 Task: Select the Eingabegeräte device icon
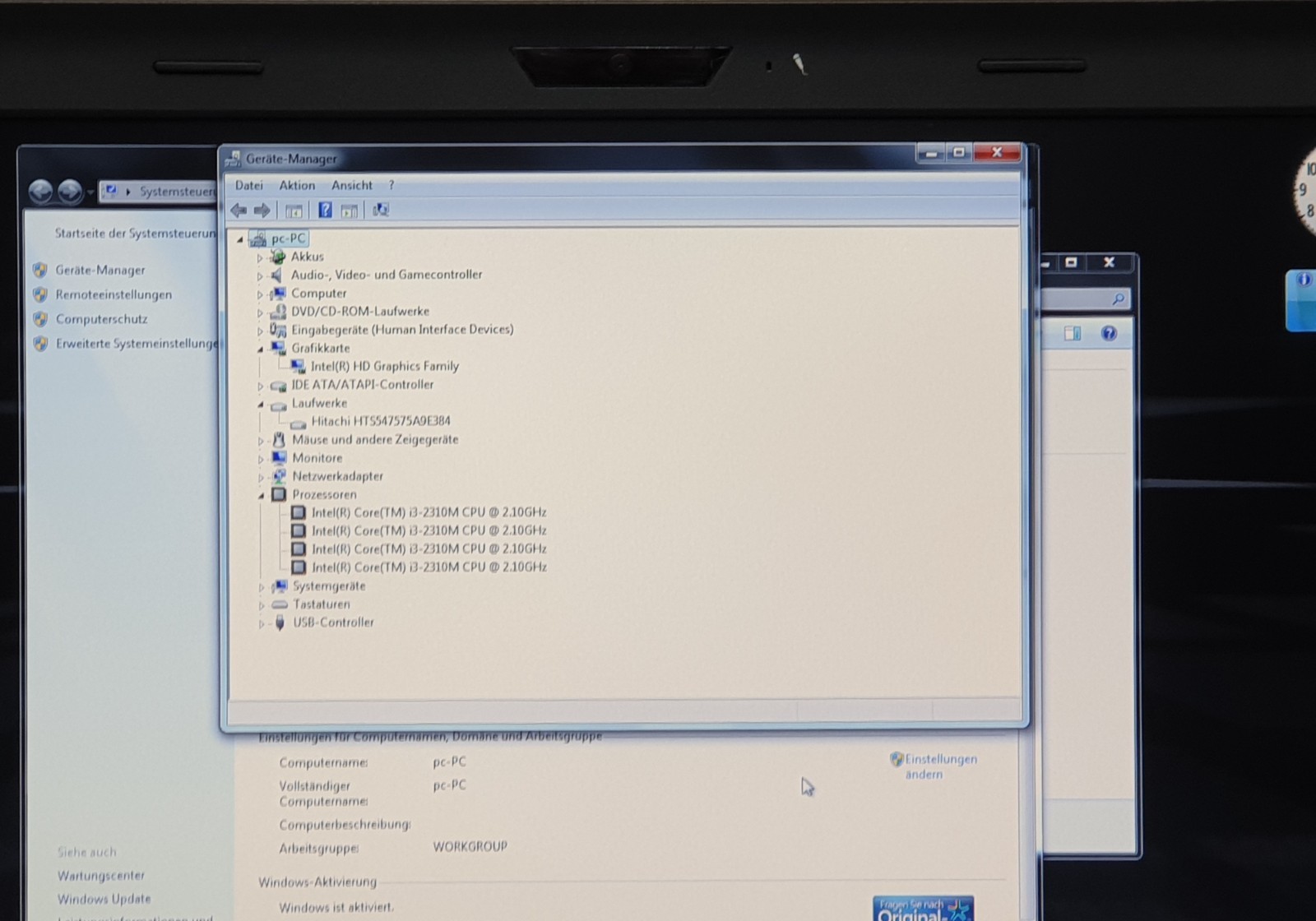[278, 330]
